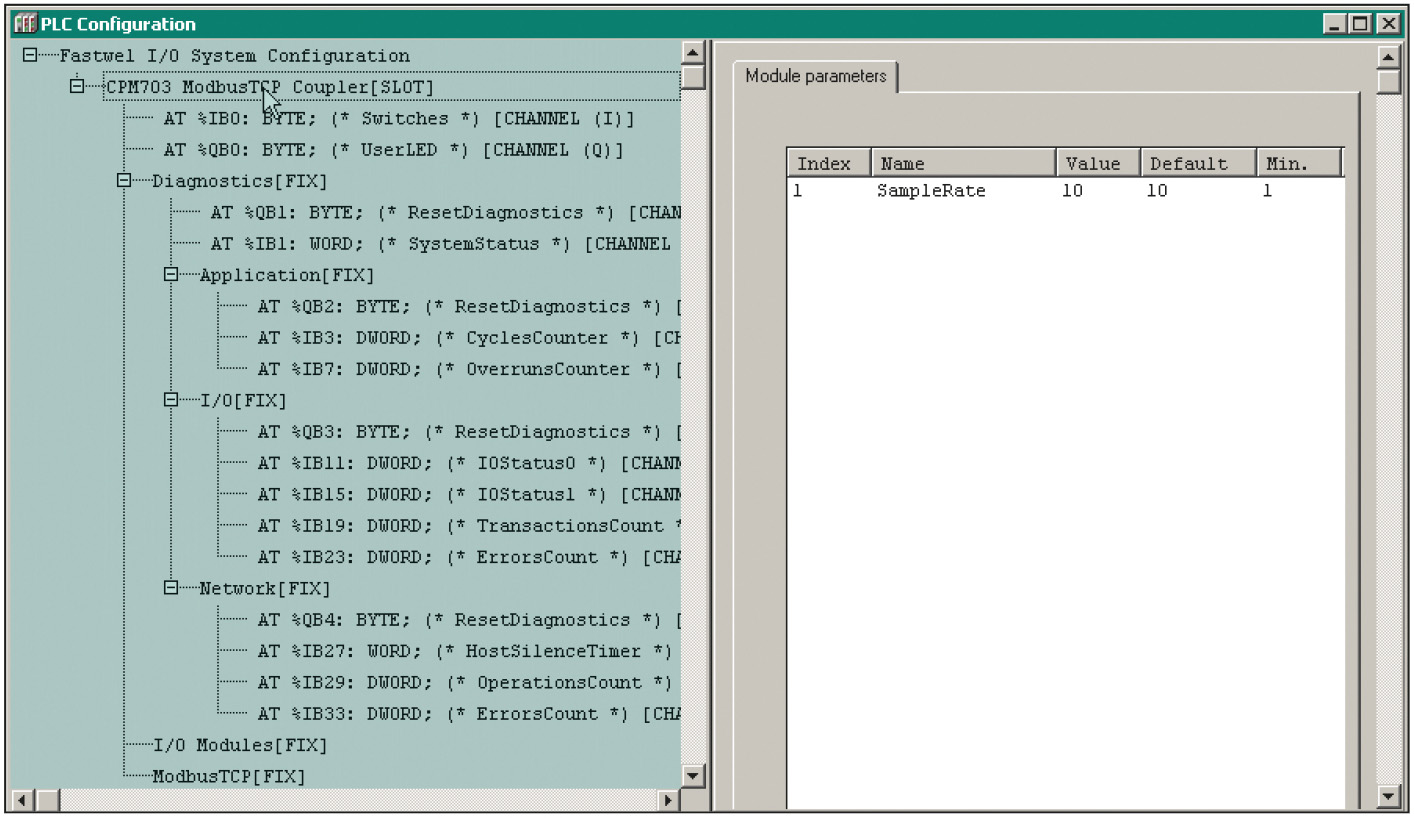Collapse the Fastwel I/O System Configuration root node
1414x818 pixels.
(30, 56)
